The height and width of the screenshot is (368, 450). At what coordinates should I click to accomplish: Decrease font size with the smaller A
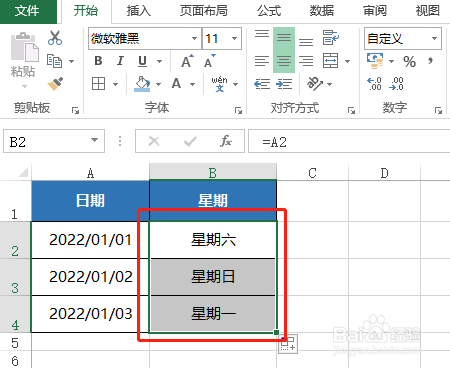pos(210,61)
